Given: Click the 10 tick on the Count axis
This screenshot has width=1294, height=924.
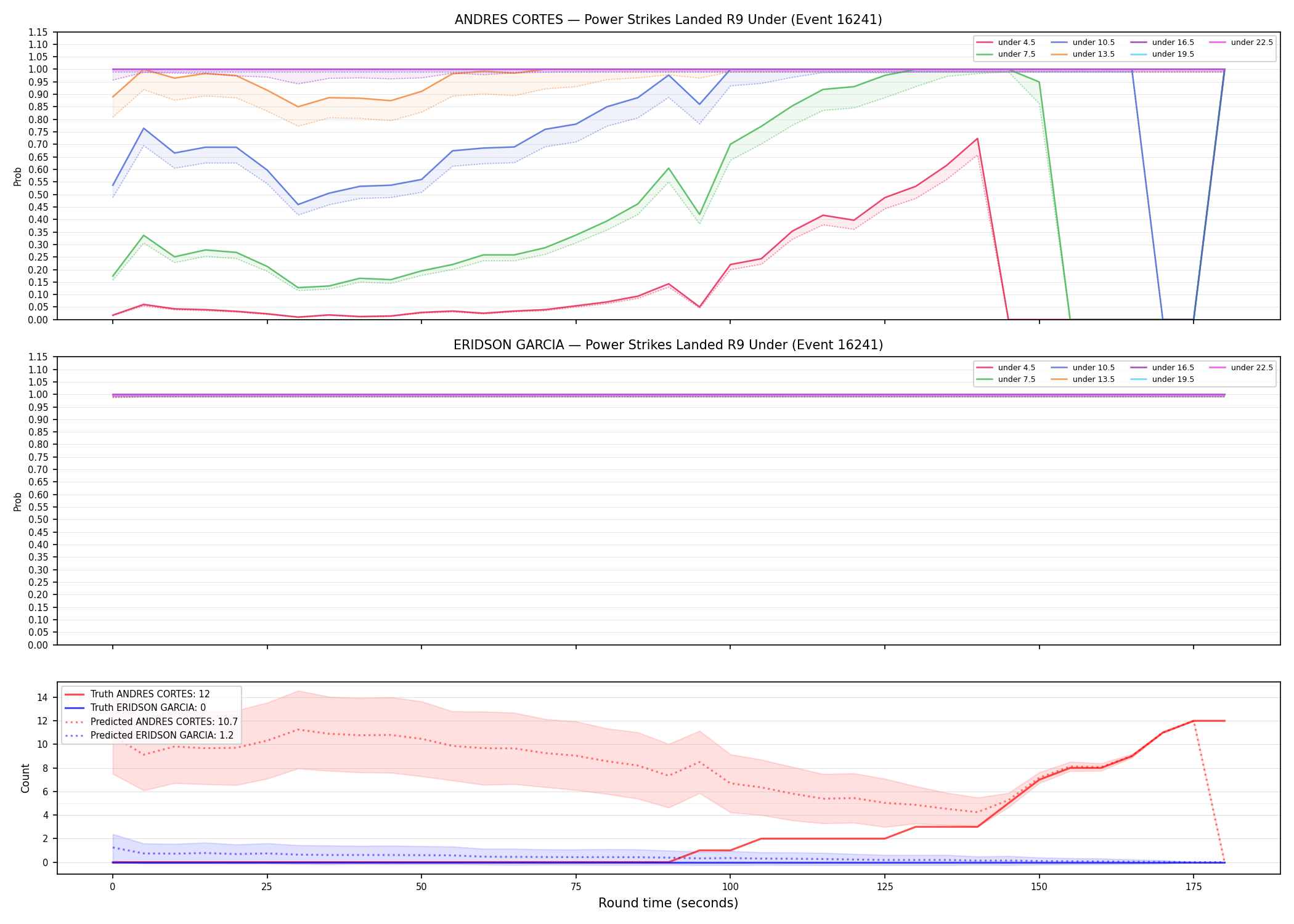Looking at the screenshot, I should click(43, 745).
